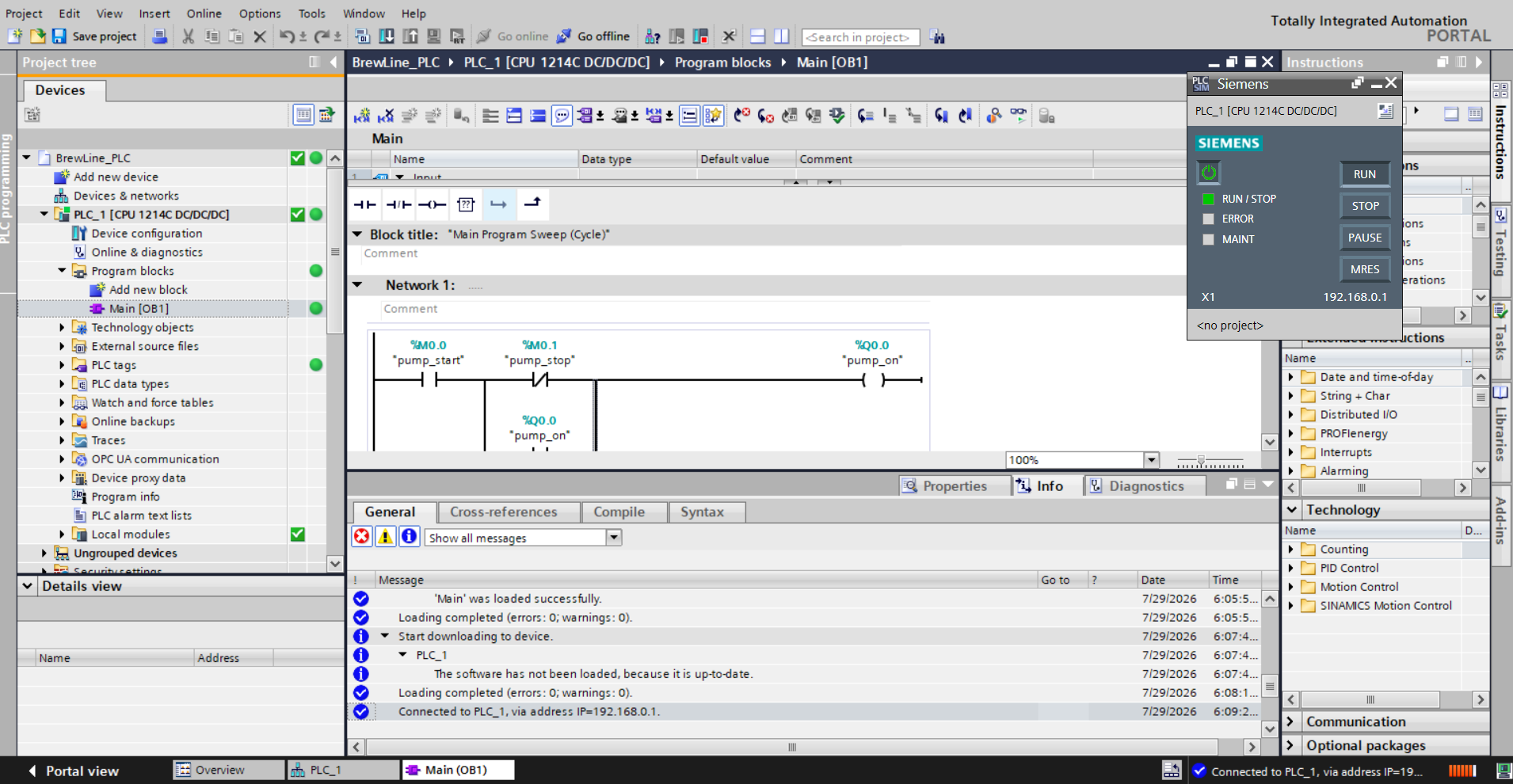Click the green checkmark beside Local modules
The height and width of the screenshot is (784, 1513).
click(298, 535)
